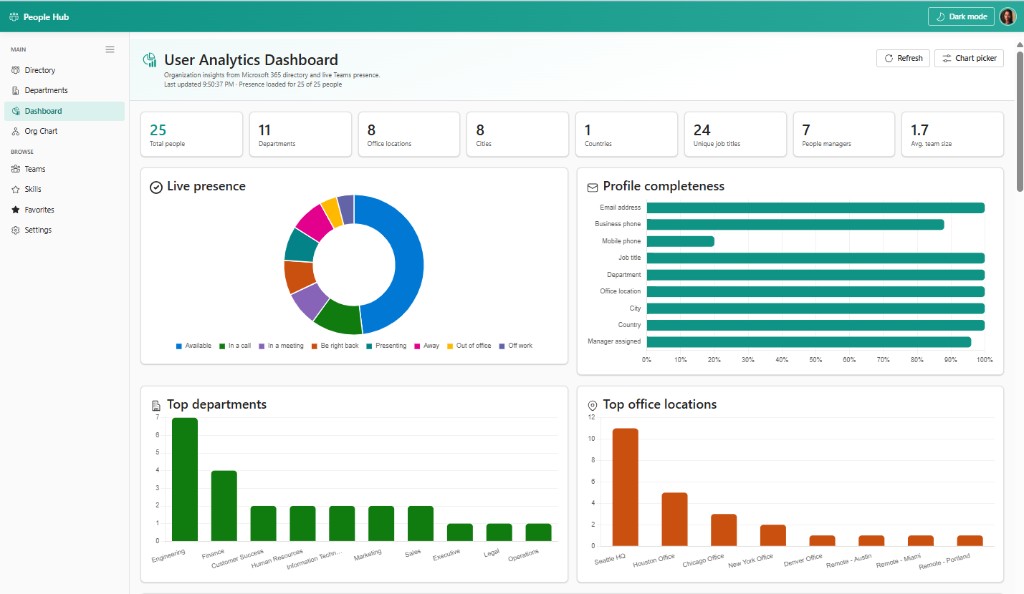Toggle Dark mode
The width and height of the screenshot is (1024, 594).
pyautogui.click(x=961, y=16)
